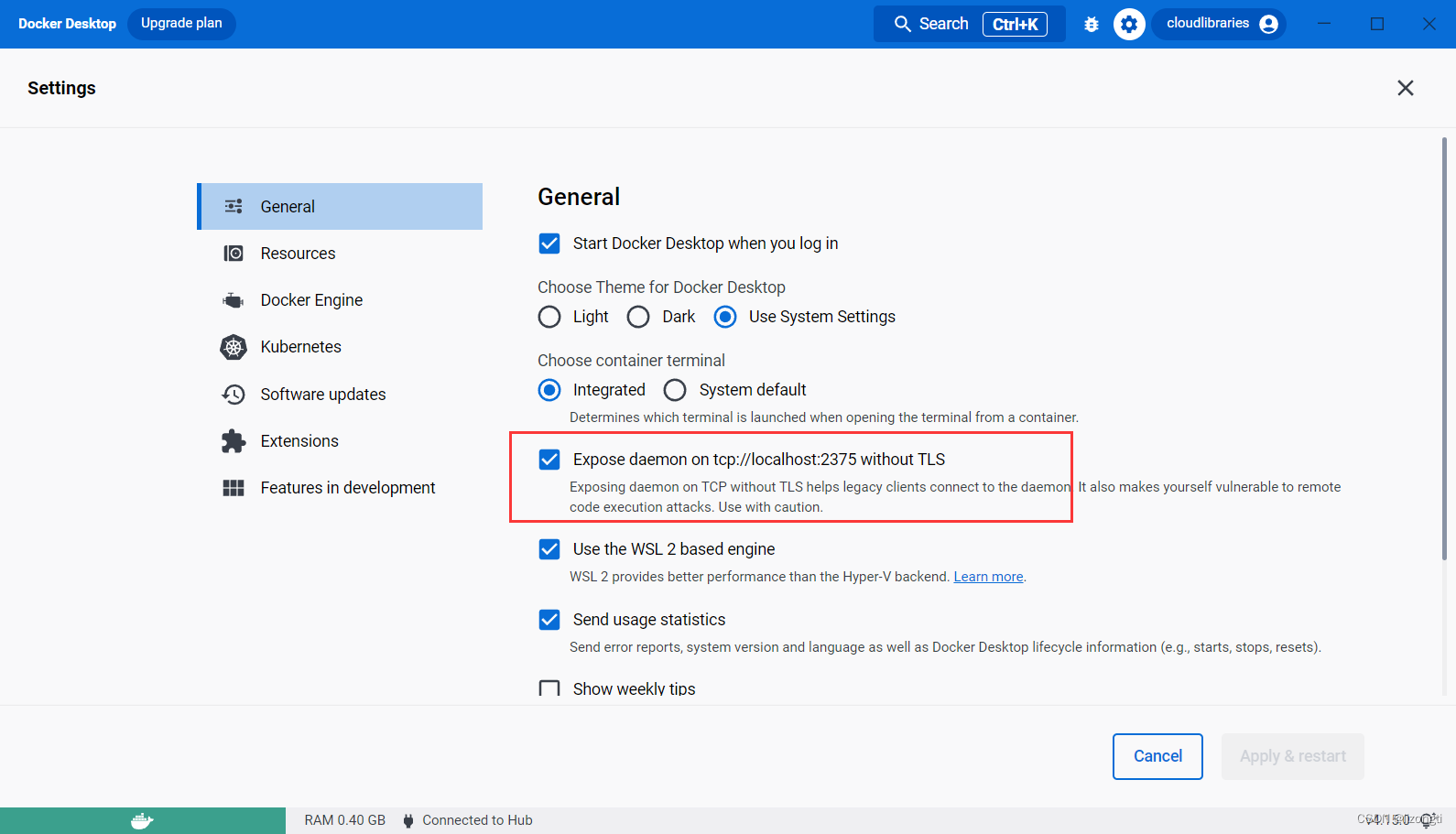1456x834 pixels.
Task: Enable Show weekly tips checkbox
Action: coord(549,688)
